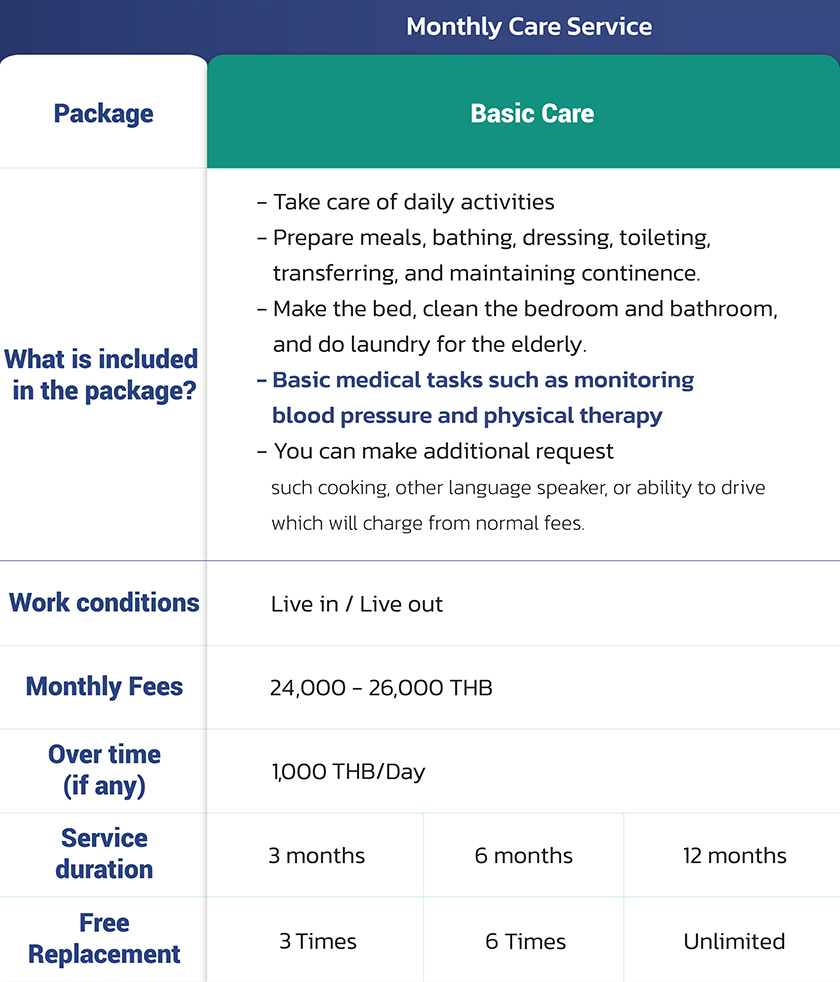Click 'What is included in the package?' label
Viewport: 840px width, 982px height.
pyautogui.click(x=102, y=374)
